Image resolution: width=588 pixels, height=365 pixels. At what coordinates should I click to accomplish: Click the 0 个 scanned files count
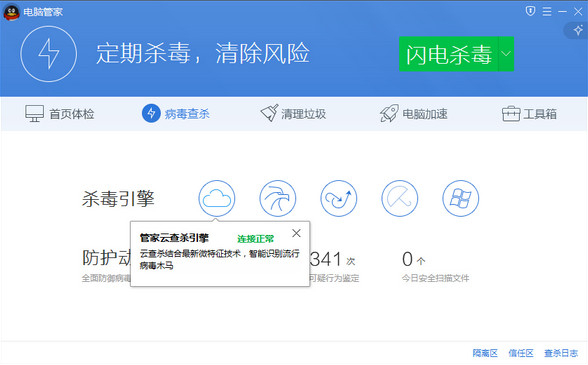coord(414,260)
